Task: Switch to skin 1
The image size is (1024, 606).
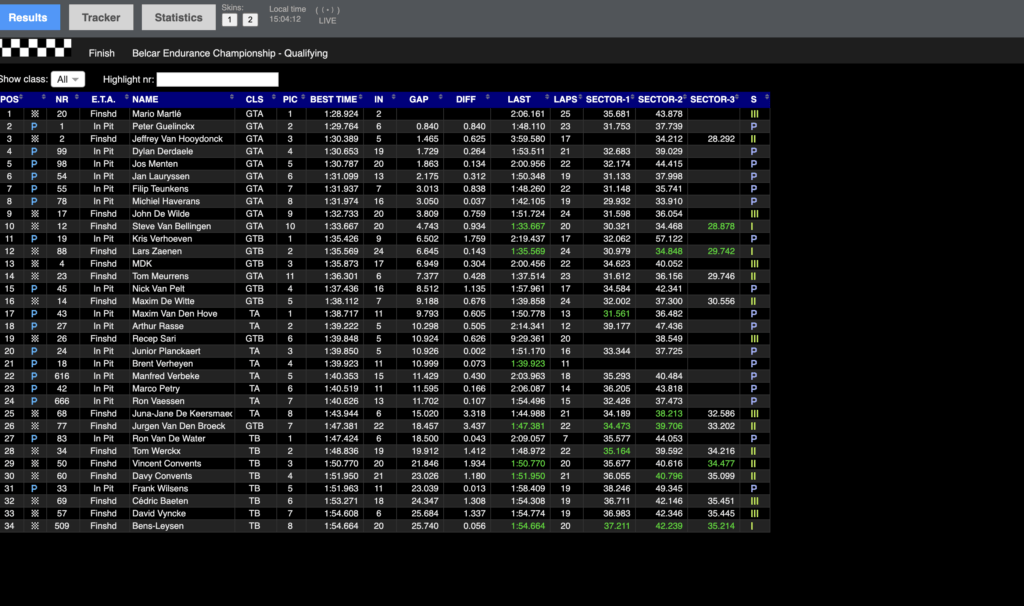Action: pos(230,20)
